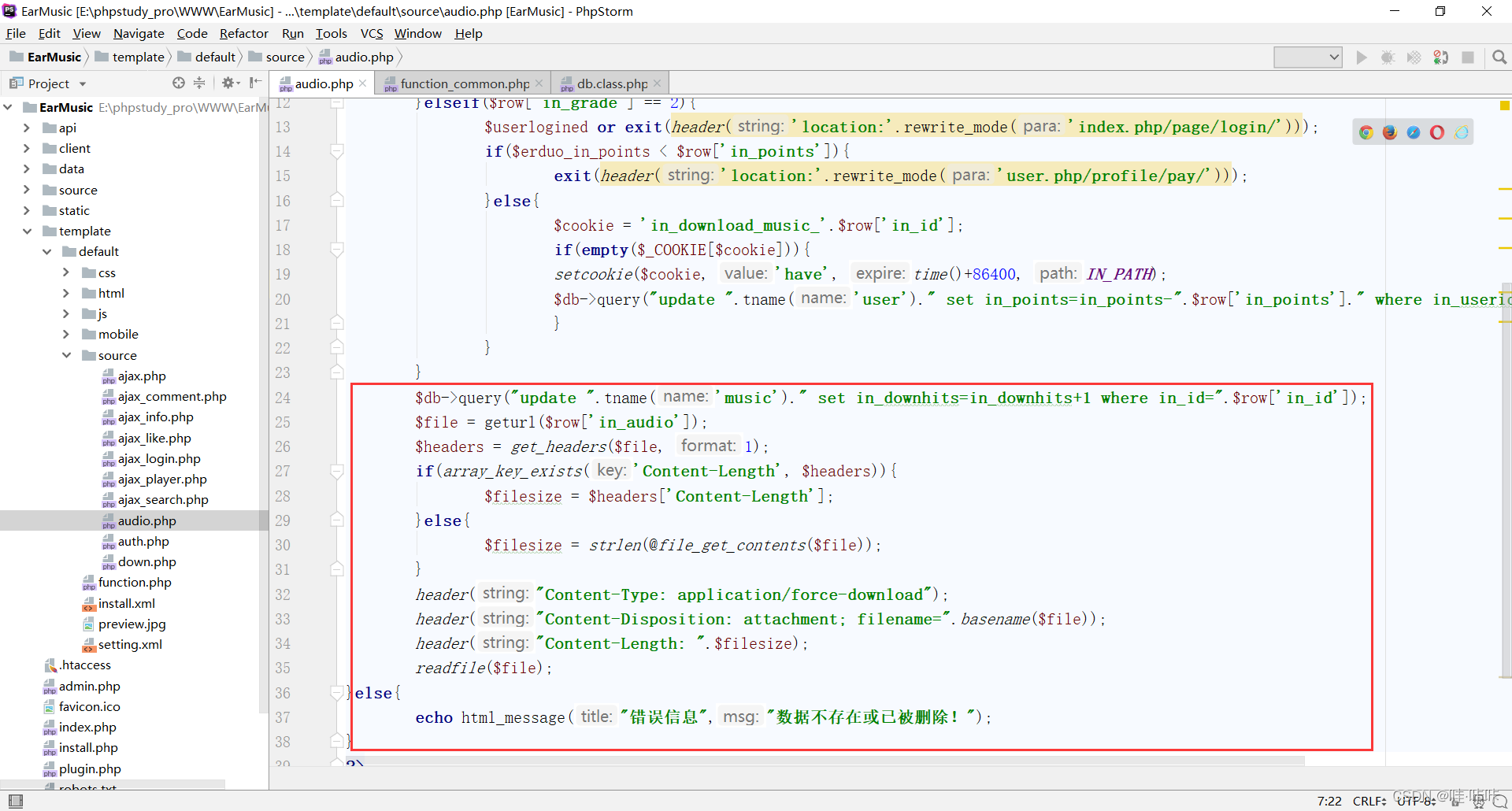This screenshot has width=1512, height=811.
Task: Click CRLF line separator in status bar
Action: point(1369,801)
